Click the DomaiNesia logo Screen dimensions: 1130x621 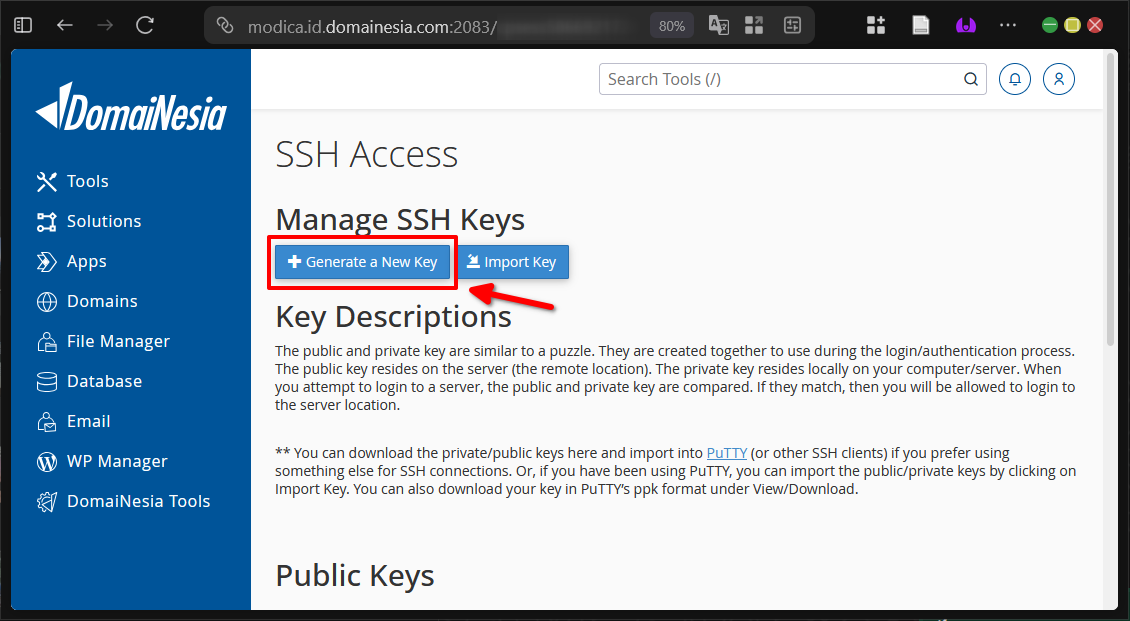(x=131, y=107)
